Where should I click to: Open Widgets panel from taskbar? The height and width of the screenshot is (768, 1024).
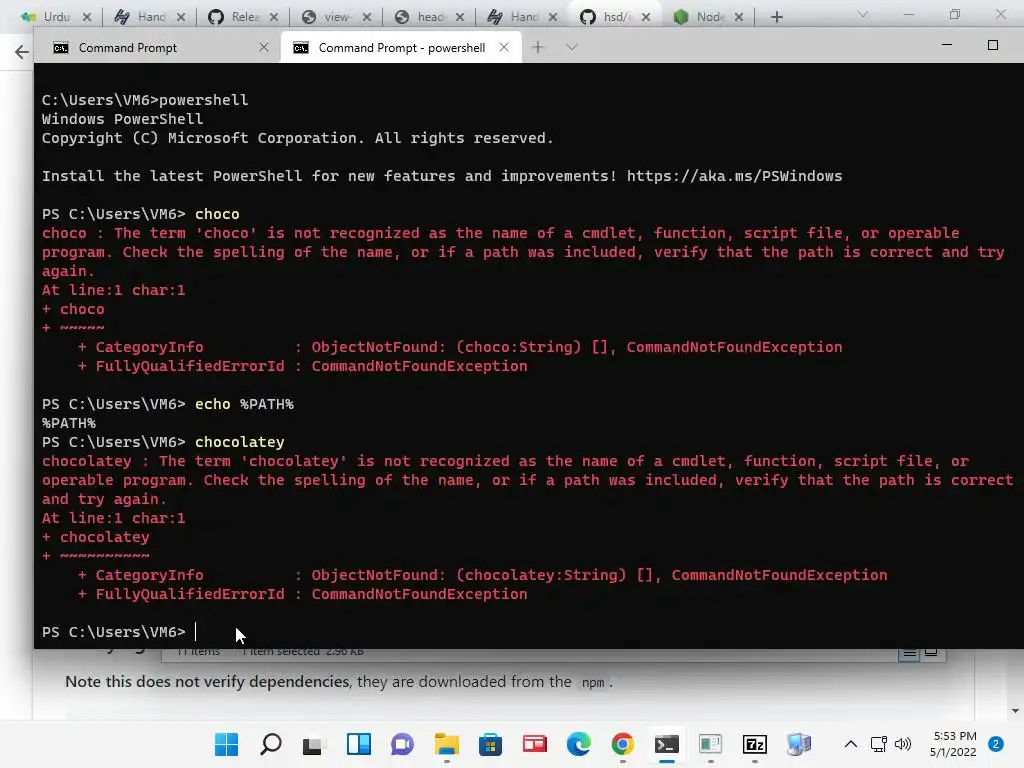point(359,744)
